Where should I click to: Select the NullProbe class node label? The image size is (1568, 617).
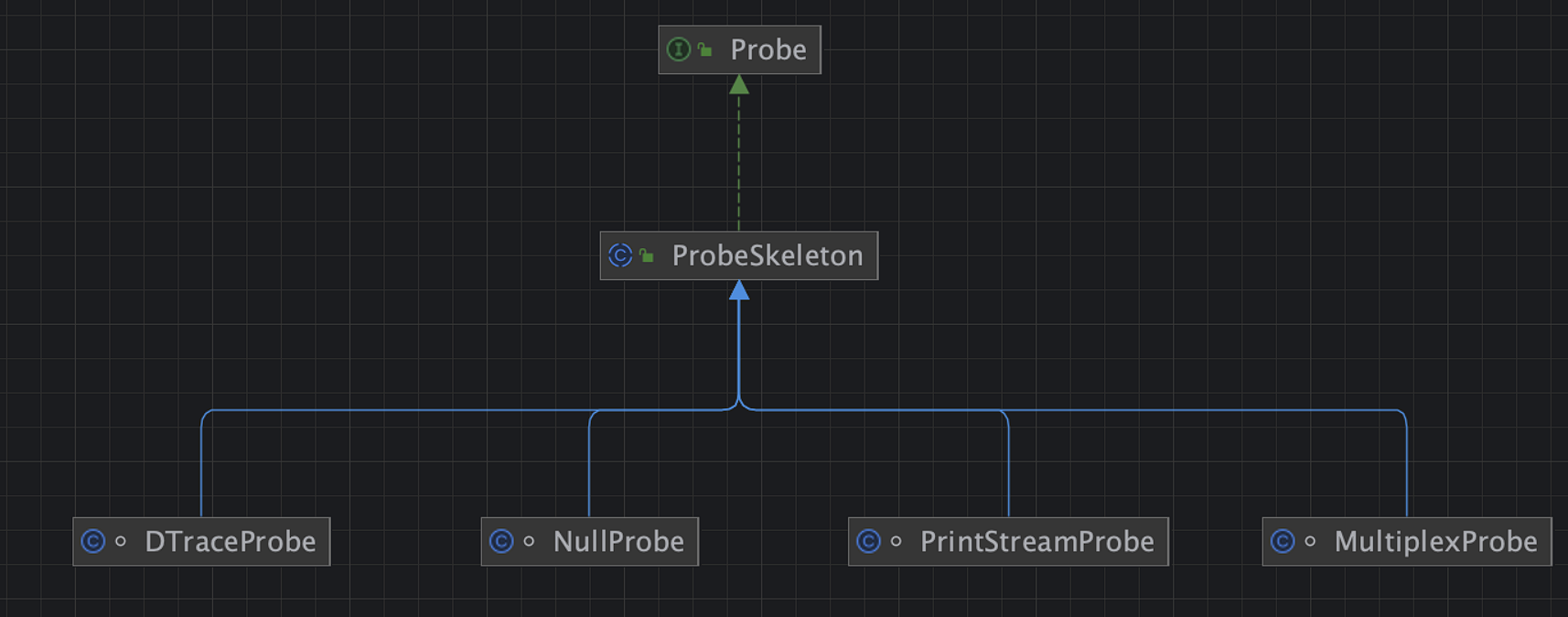point(618,541)
